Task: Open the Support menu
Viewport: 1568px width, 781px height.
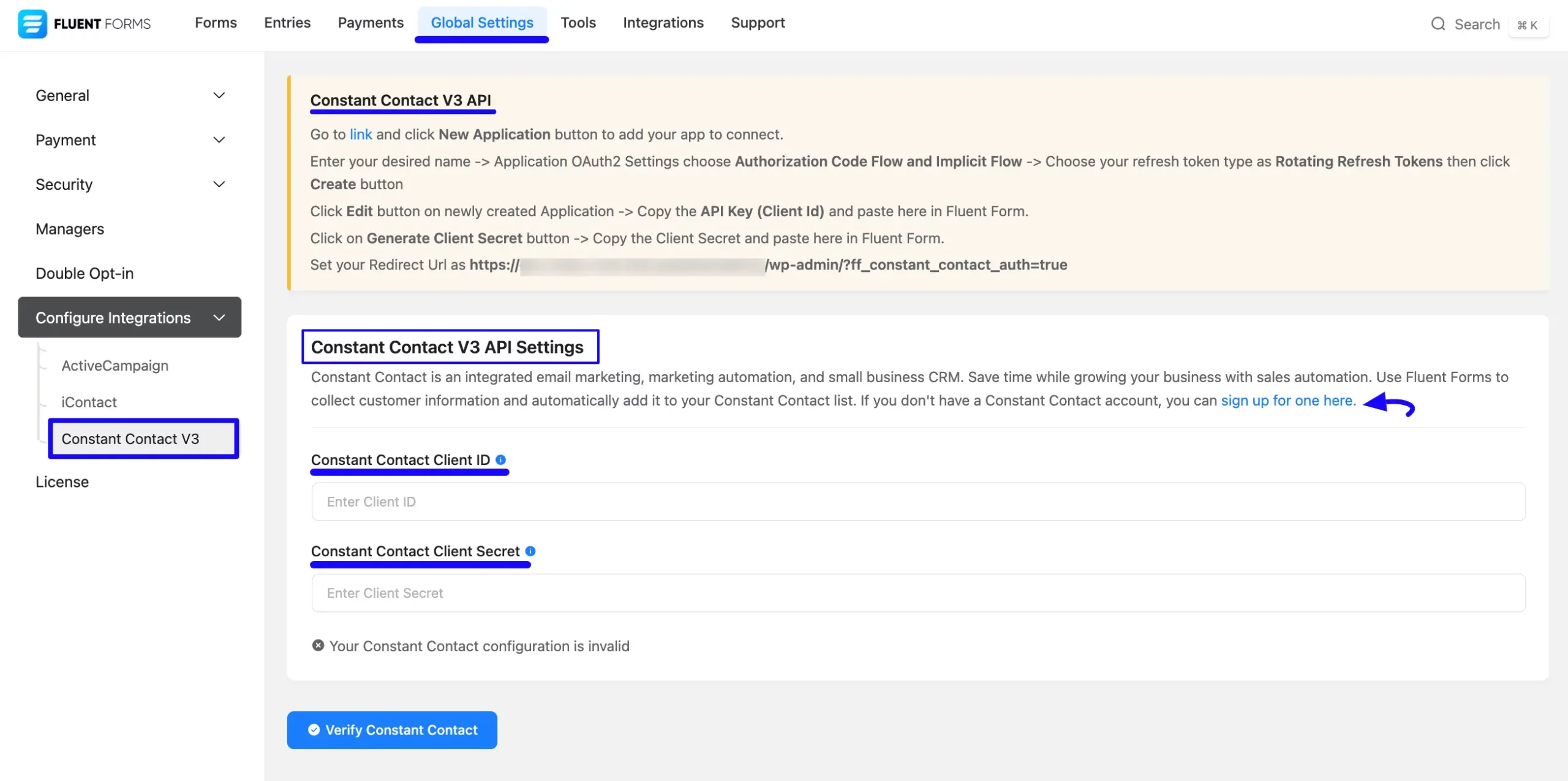Action: click(758, 23)
